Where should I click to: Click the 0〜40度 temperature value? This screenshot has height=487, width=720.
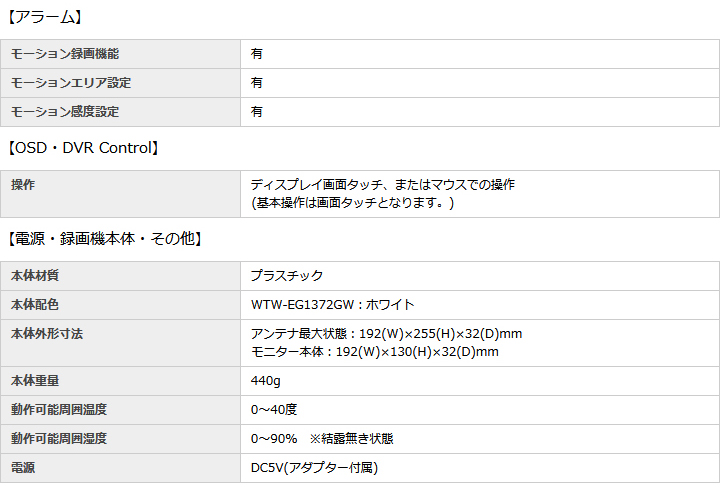274,410
